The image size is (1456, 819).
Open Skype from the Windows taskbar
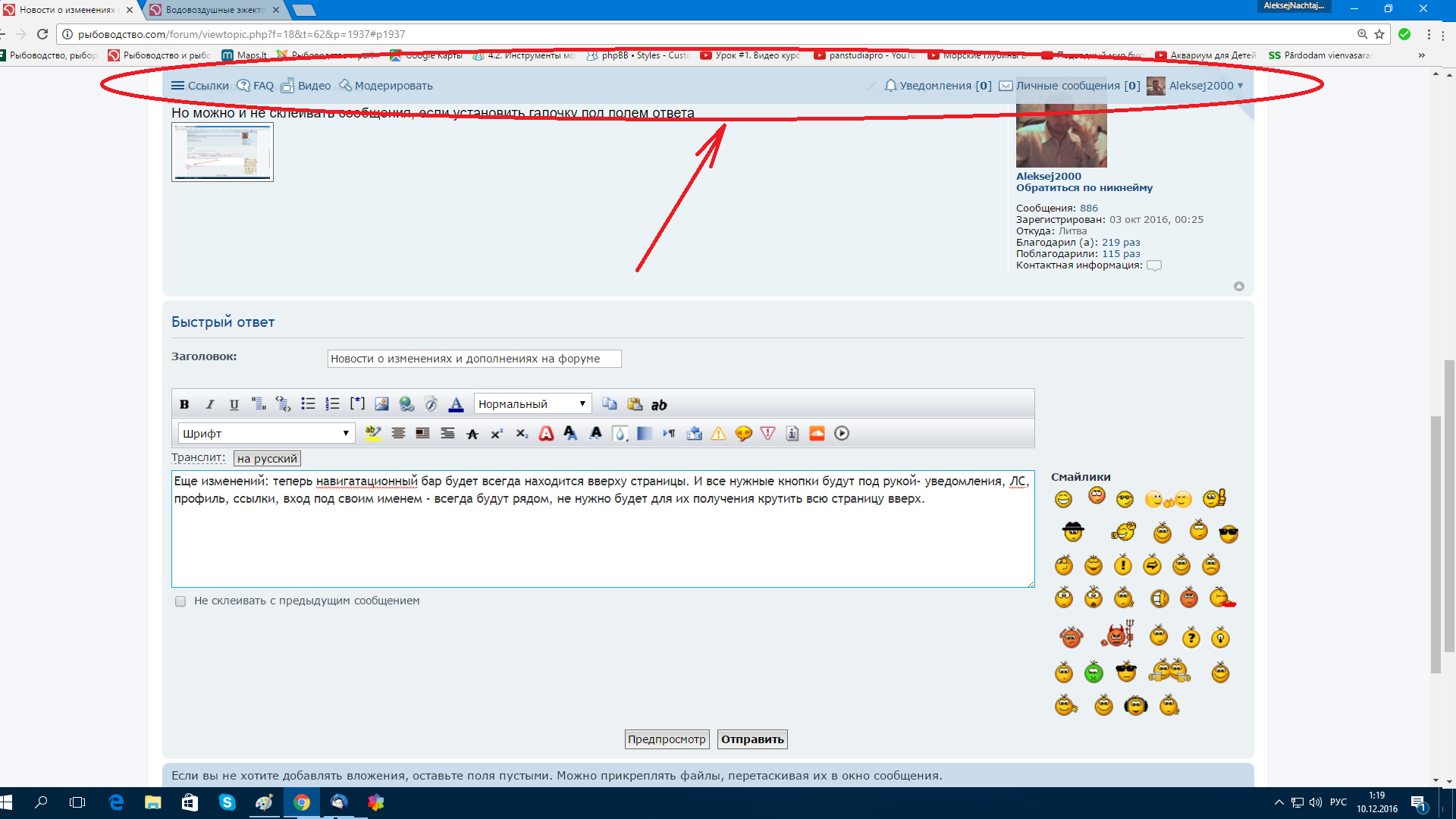227,802
